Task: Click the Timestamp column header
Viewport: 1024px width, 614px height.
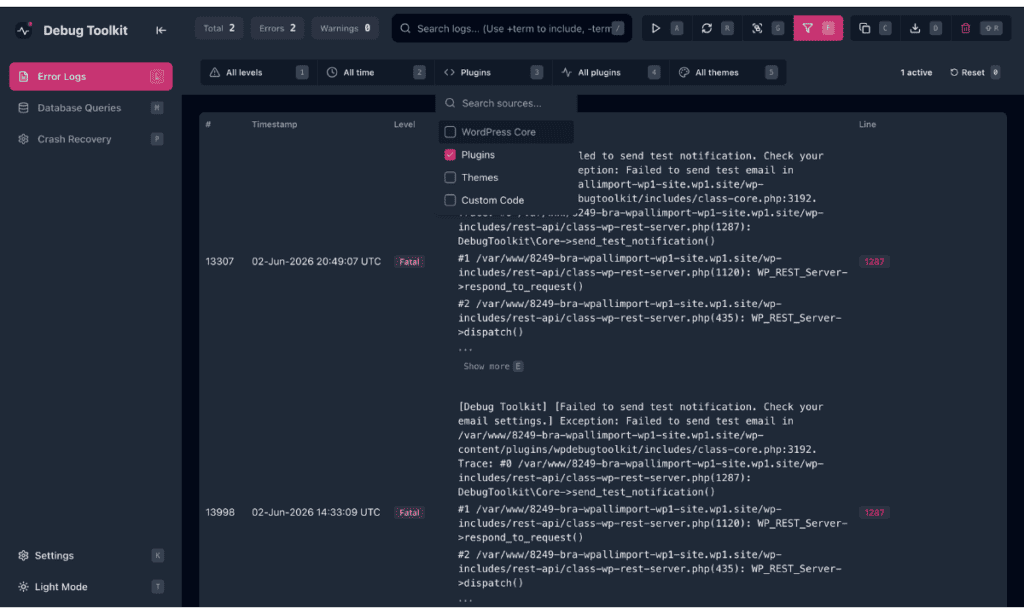Action: 274,124
